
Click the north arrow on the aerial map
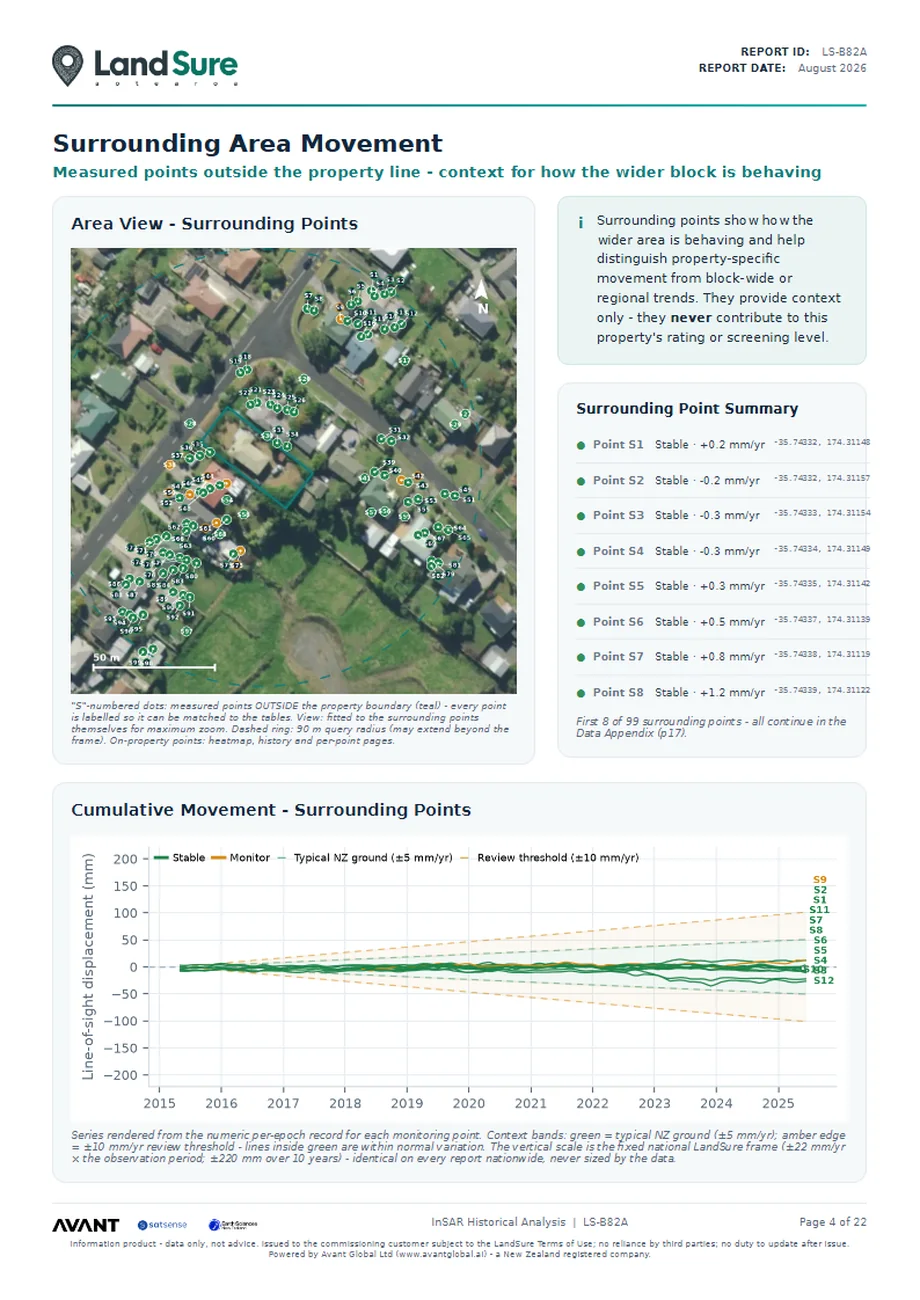[x=482, y=296]
